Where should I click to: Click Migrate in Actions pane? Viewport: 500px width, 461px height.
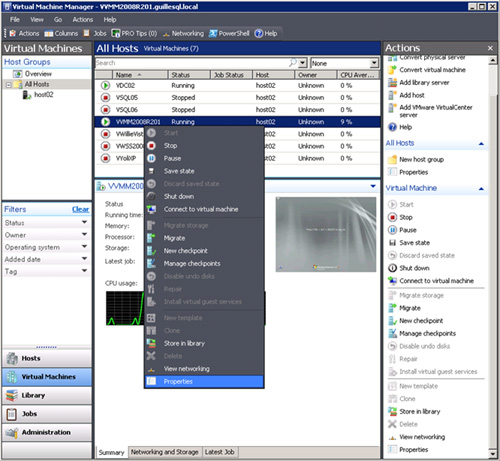click(410, 308)
